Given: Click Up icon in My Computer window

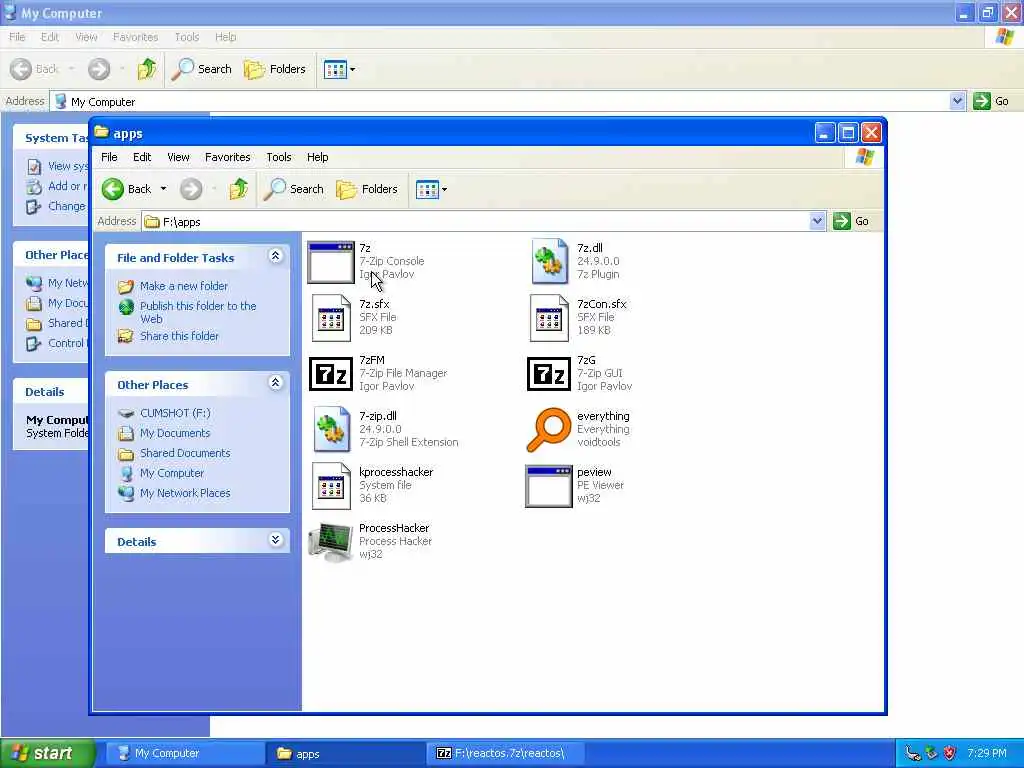Looking at the screenshot, I should click(146, 69).
